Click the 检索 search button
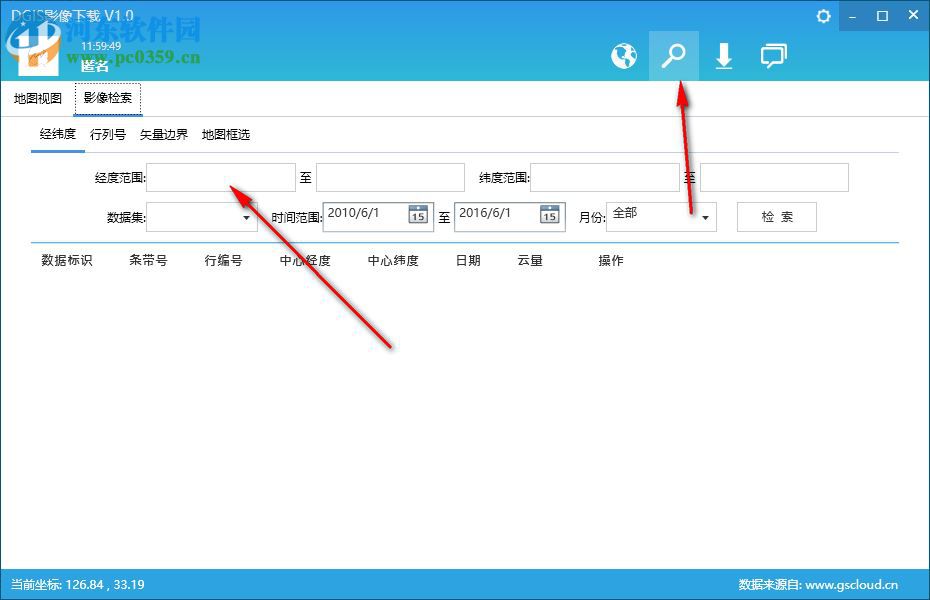The image size is (930, 600). (x=777, y=216)
